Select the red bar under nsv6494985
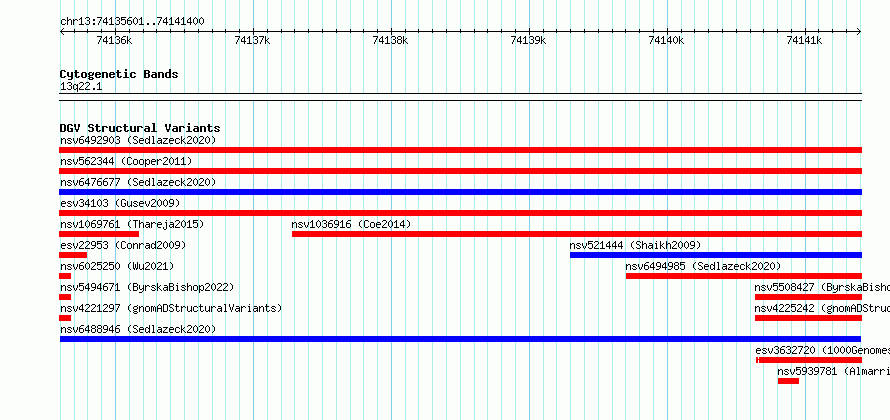 (744, 276)
